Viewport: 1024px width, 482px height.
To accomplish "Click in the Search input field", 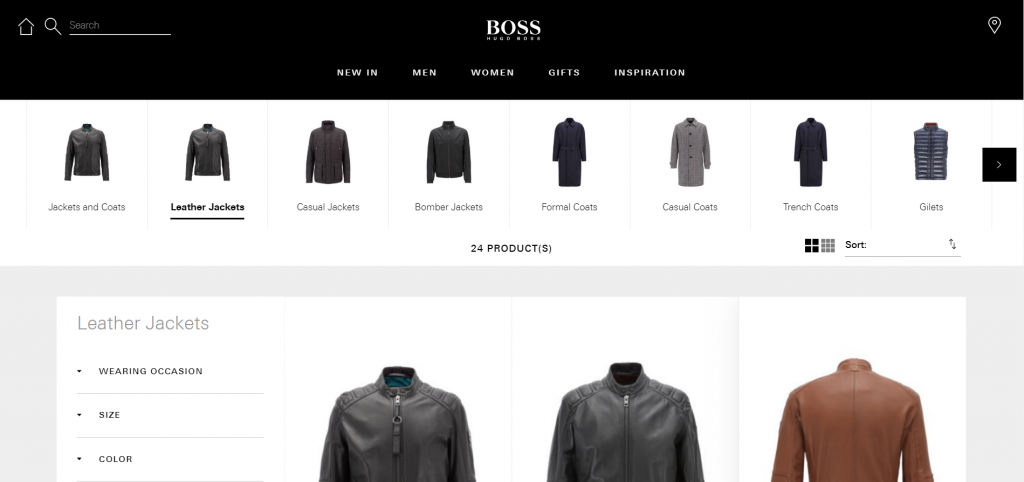I will [x=120, y=25].
